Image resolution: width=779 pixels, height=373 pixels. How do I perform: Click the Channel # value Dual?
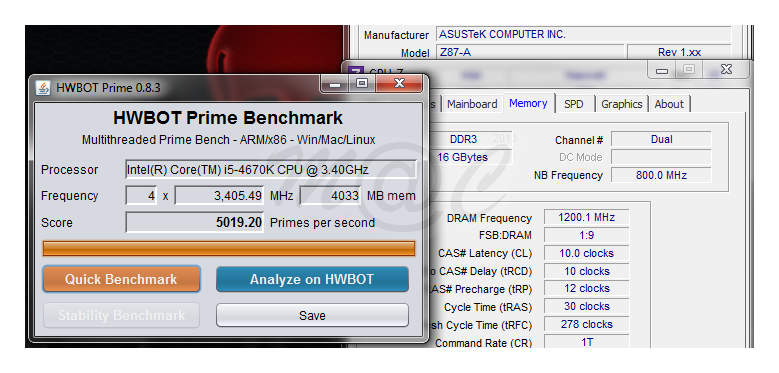click(661, 140)
